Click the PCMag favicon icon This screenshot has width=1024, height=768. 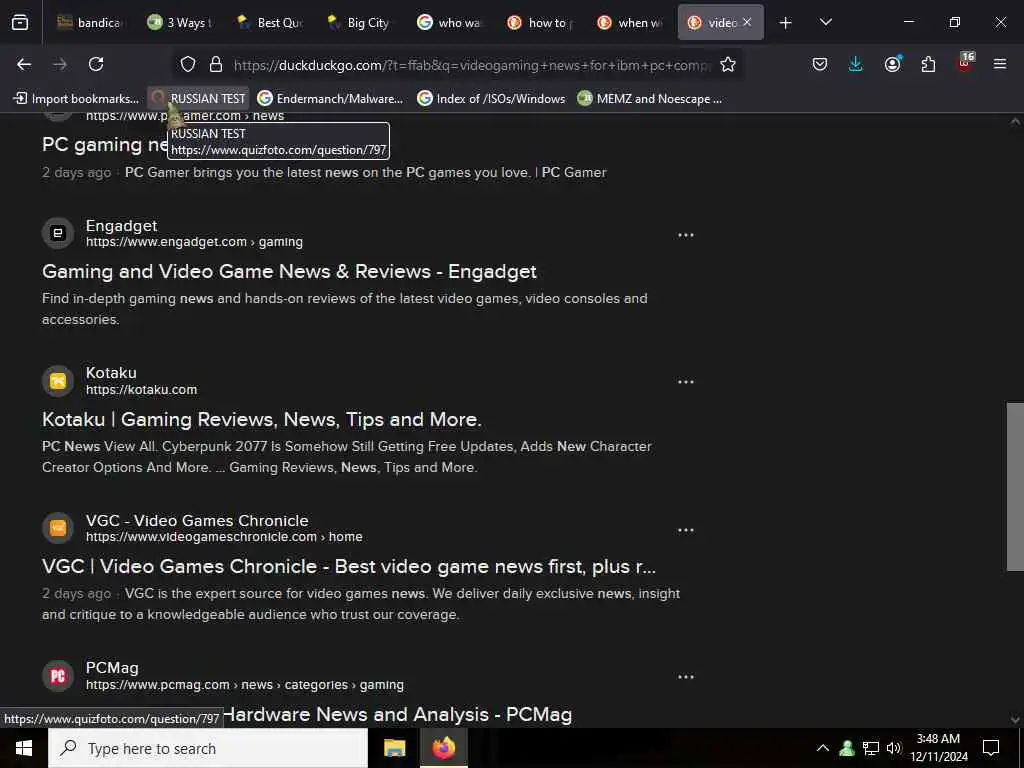tap(58, 675)
